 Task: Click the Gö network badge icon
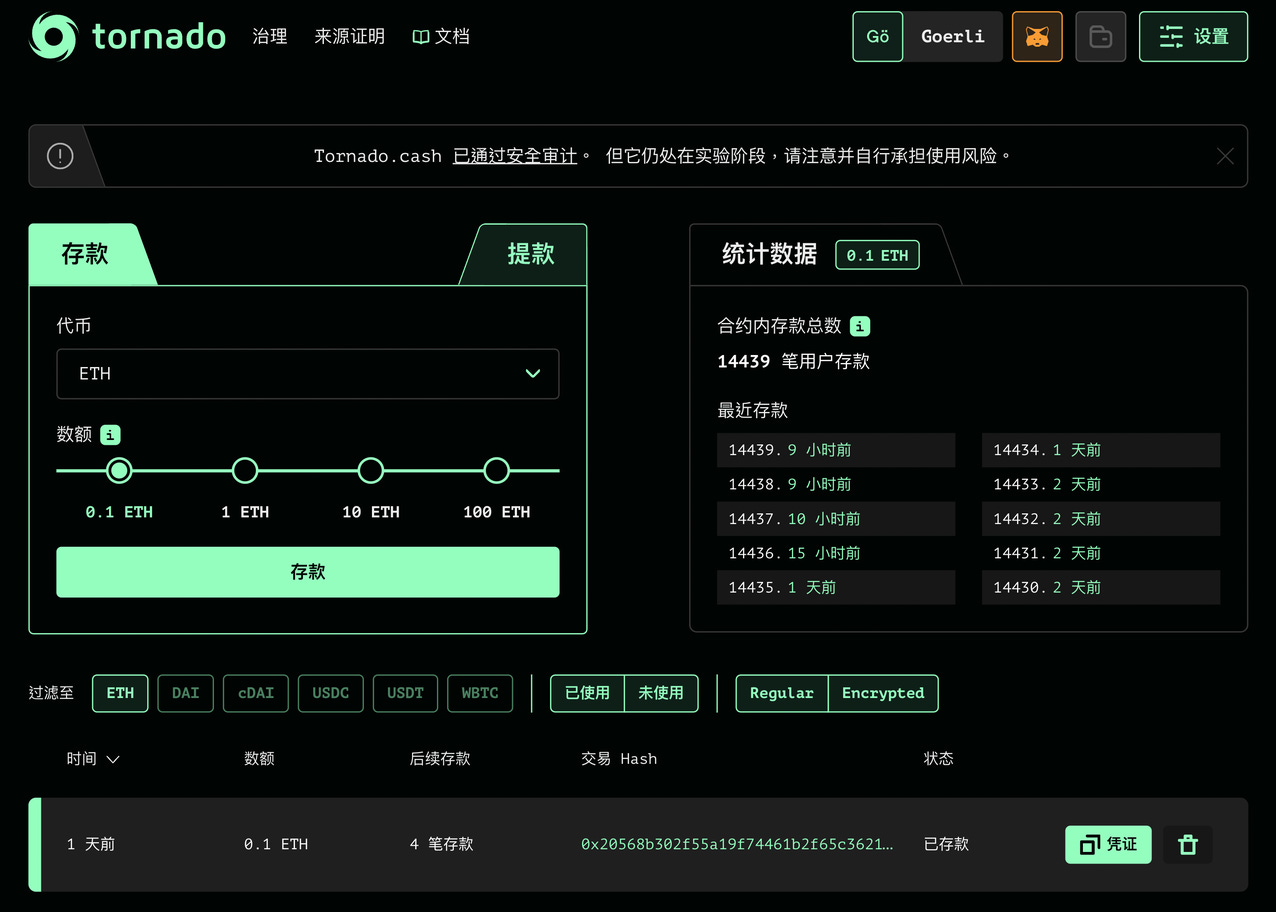[878, 37]
